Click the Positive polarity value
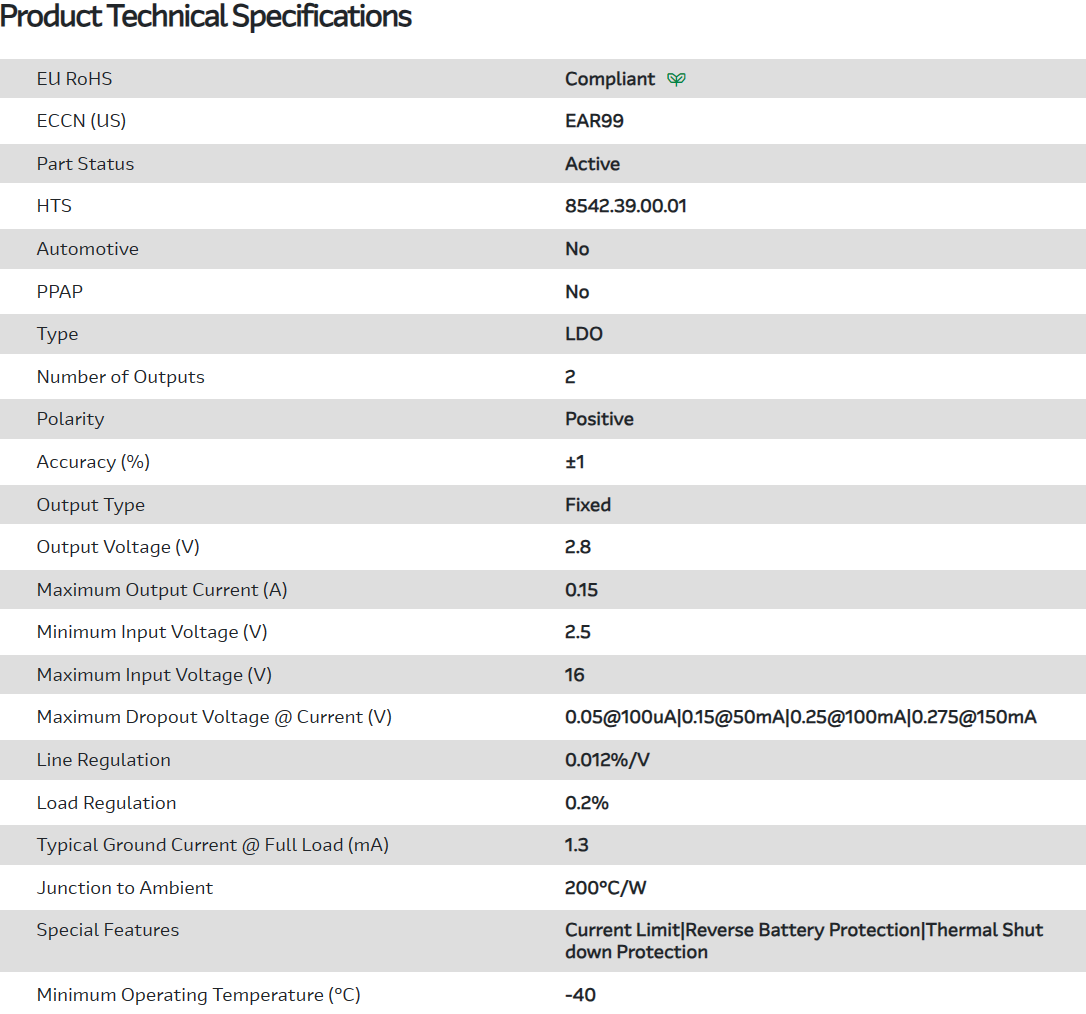The width and height of the screenshot is (1086, 1014). [x=599, y=419]
